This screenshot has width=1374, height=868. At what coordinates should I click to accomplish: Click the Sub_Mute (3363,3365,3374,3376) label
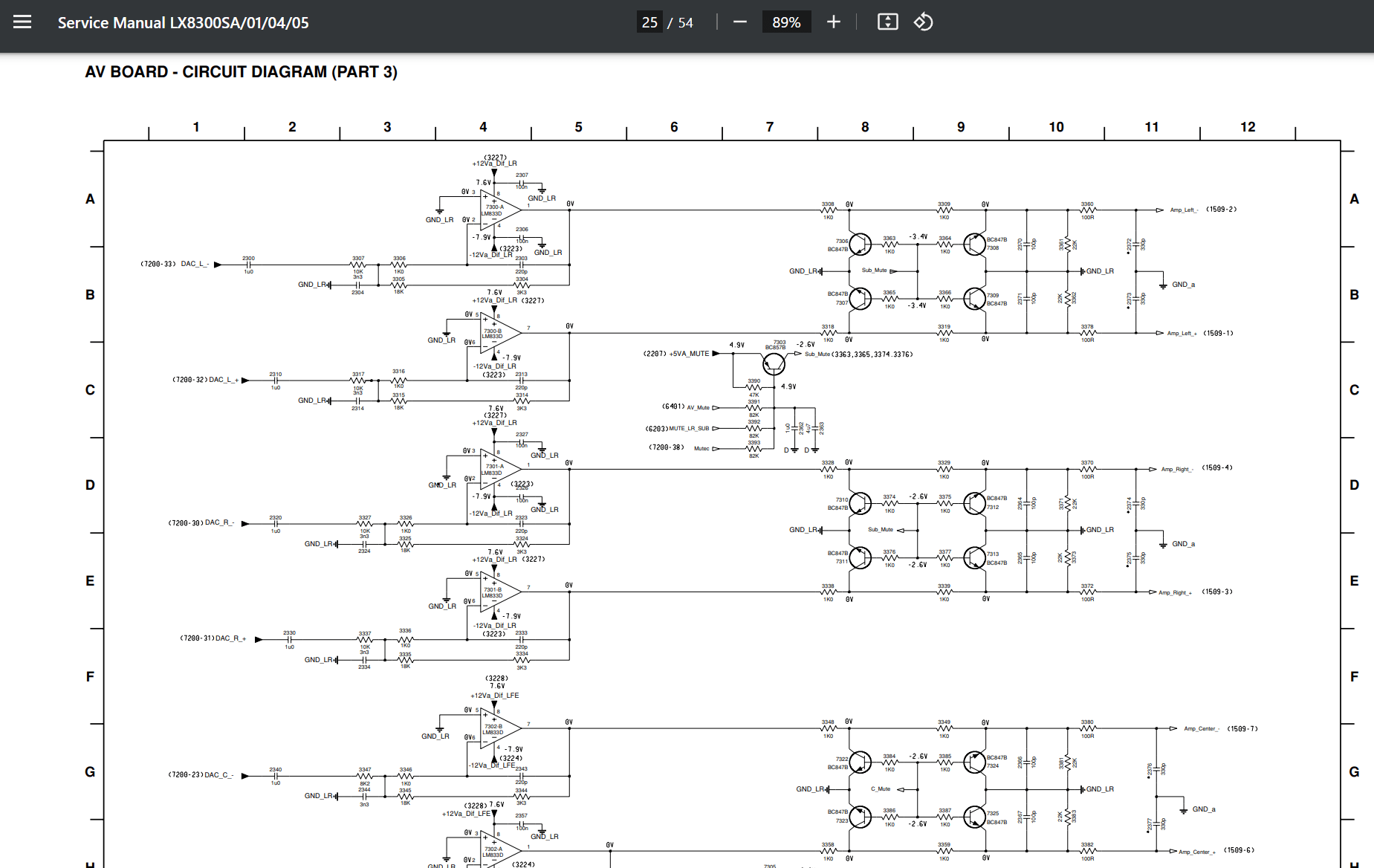point(858,354)
